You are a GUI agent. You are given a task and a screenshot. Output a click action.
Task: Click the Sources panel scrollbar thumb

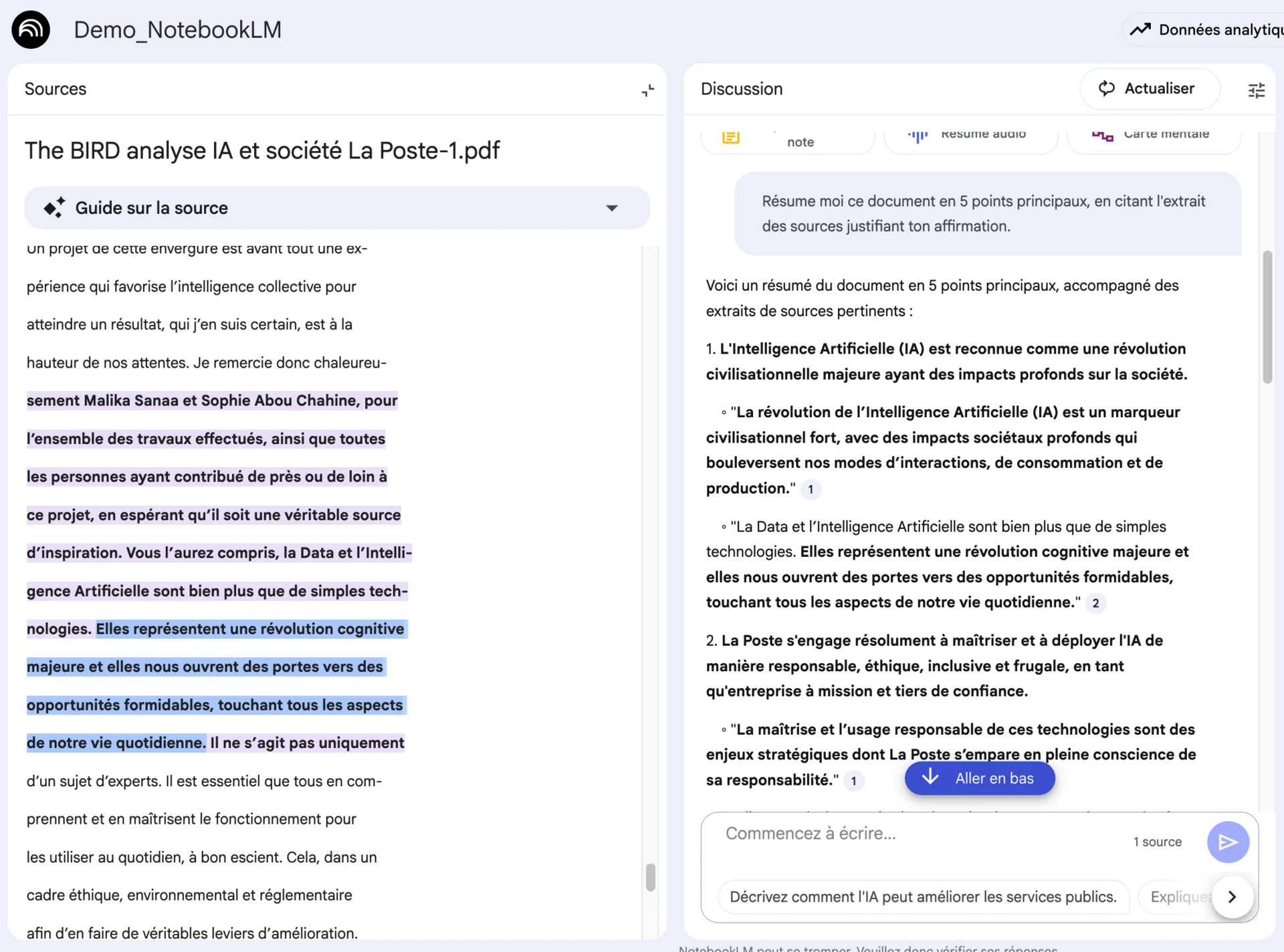coord(650,877)
